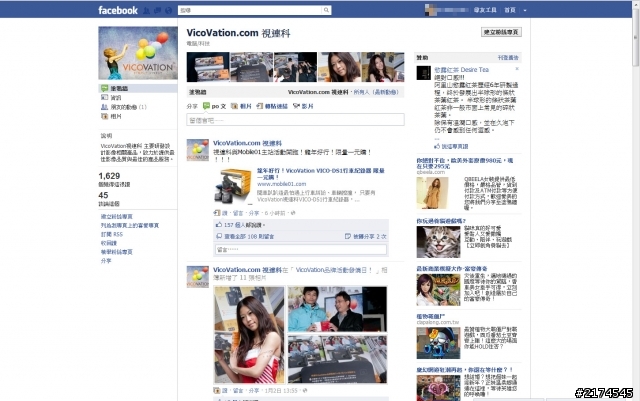Screen dimensions: 640x401
Task: Open the VICO-DS1 product box thumbnail
Action: pyautogui.click(x=233, y=186)
